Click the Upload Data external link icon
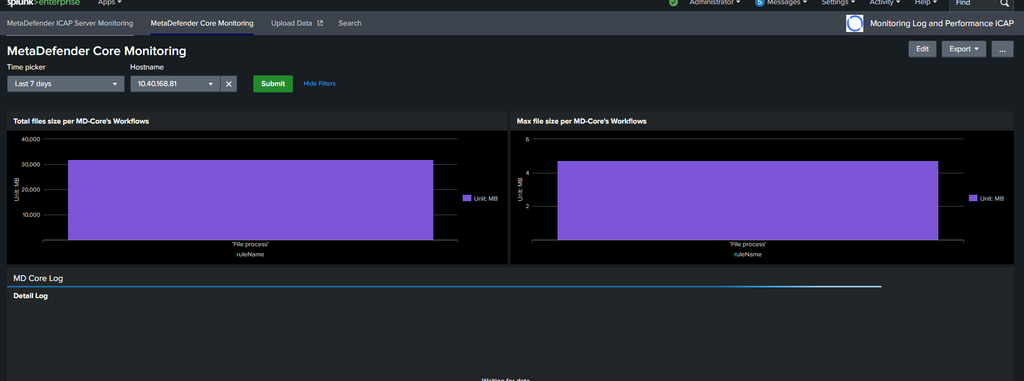 [319, 23]
